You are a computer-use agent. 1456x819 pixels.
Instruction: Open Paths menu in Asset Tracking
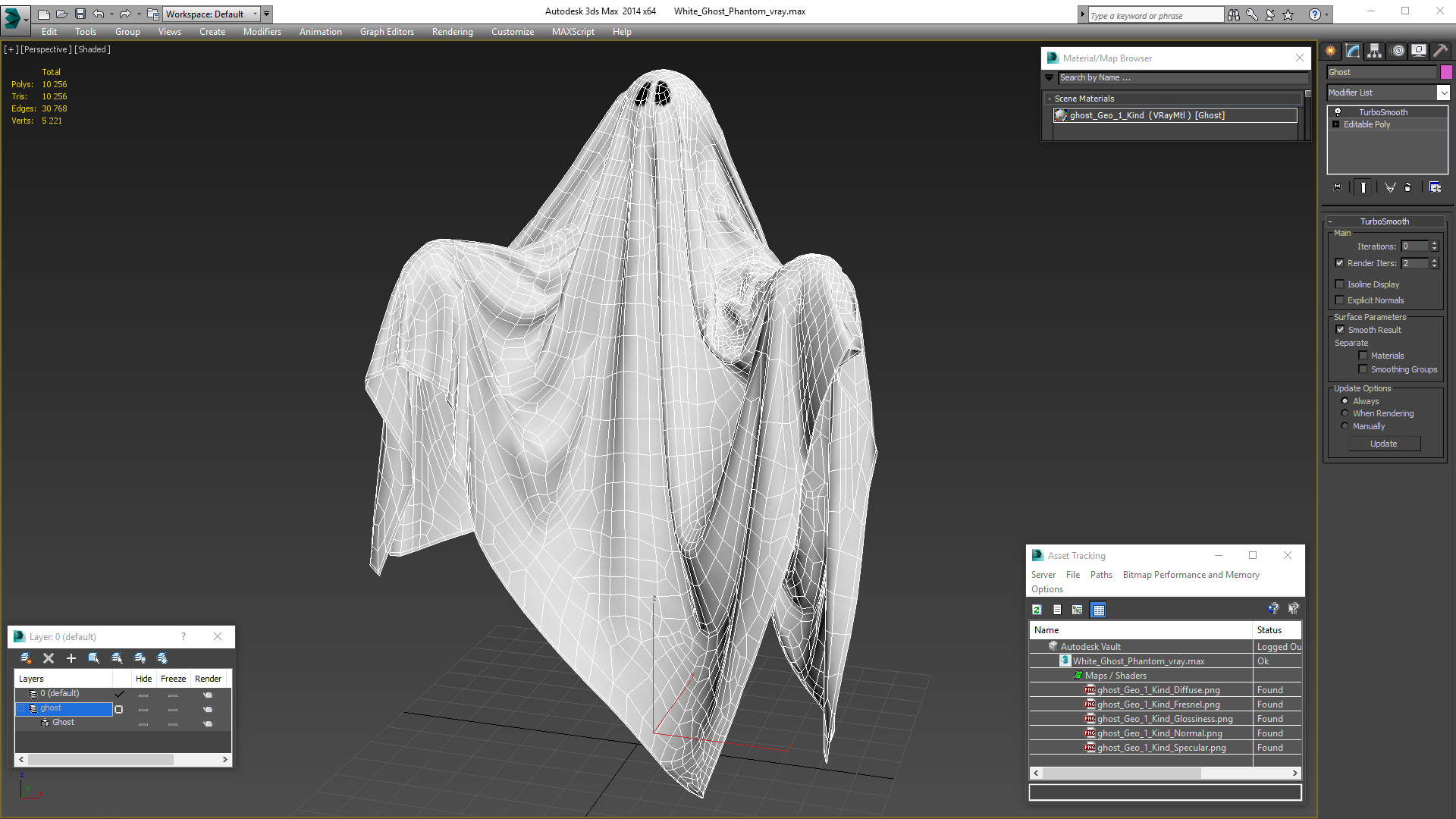point(1101,575)
